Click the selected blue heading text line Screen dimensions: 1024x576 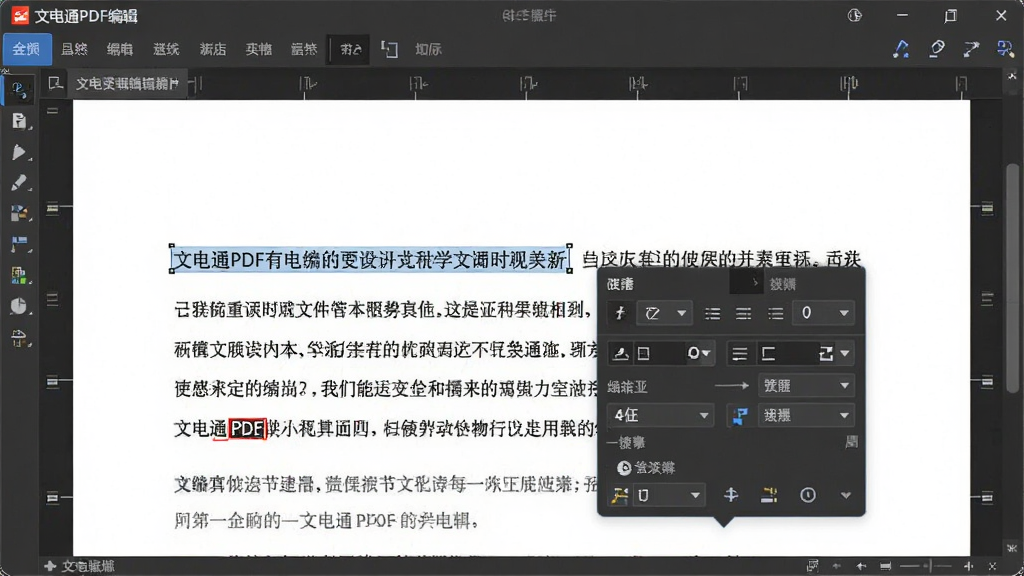[370, 259]
